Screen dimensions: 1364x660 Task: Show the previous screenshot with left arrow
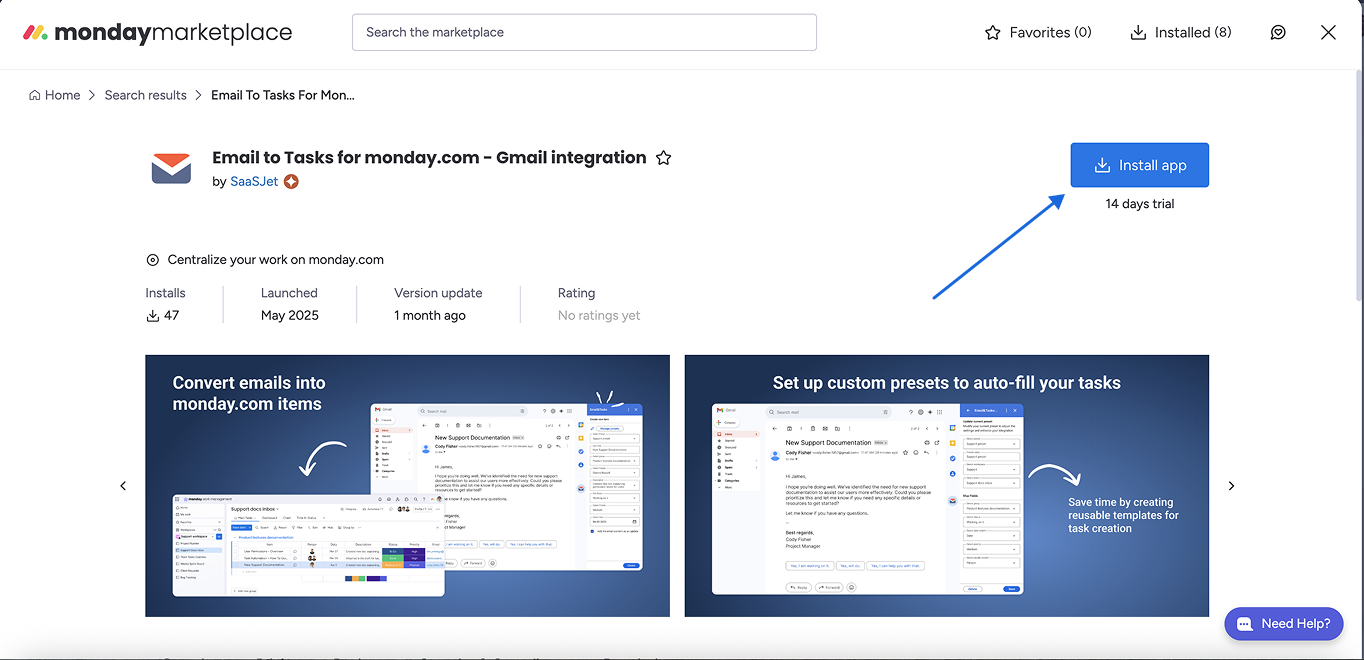(x=124, y=486)
